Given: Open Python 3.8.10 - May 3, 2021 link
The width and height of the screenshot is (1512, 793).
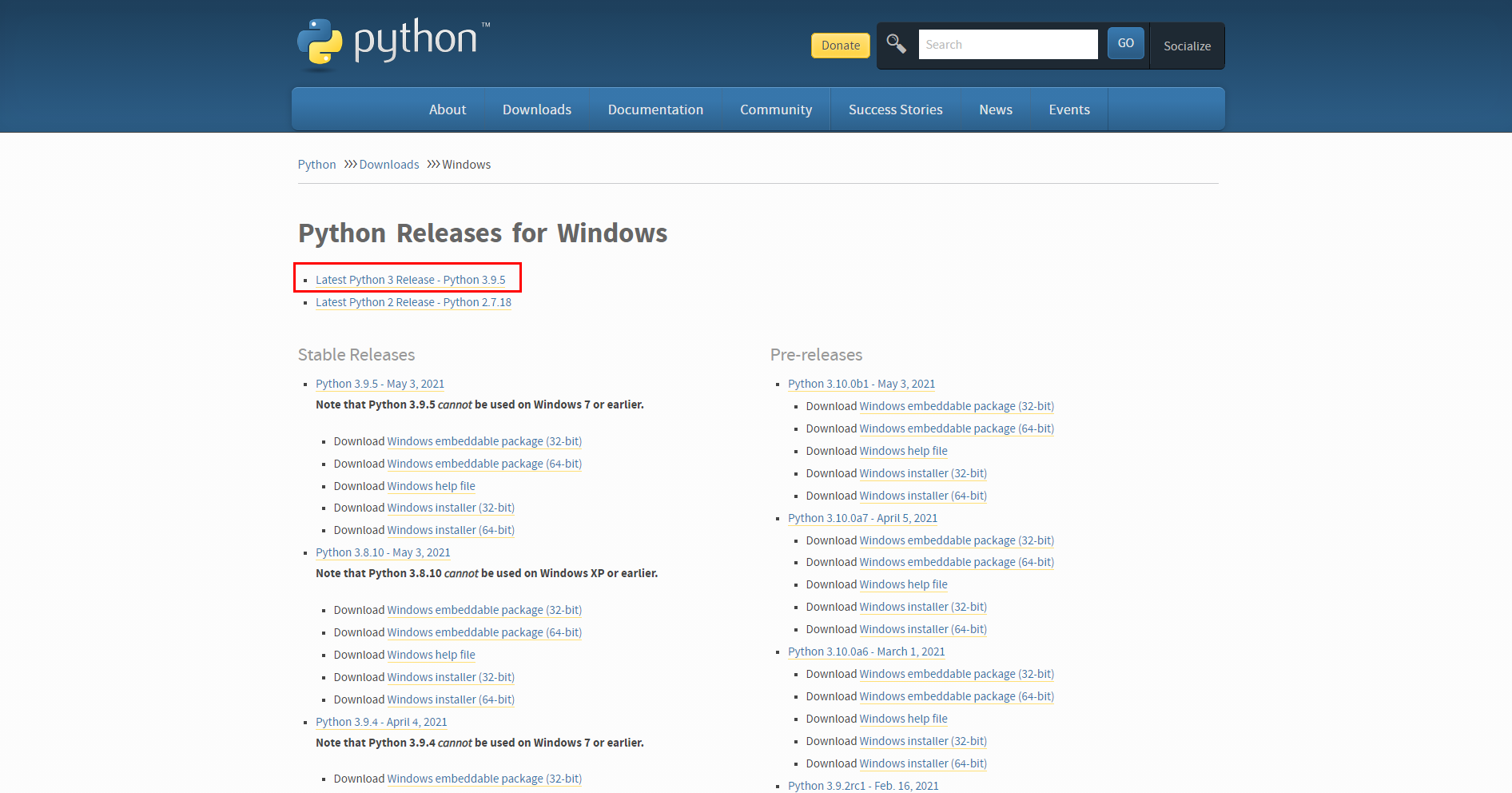Looking at the screenshot, I should (x=383, y=552).
